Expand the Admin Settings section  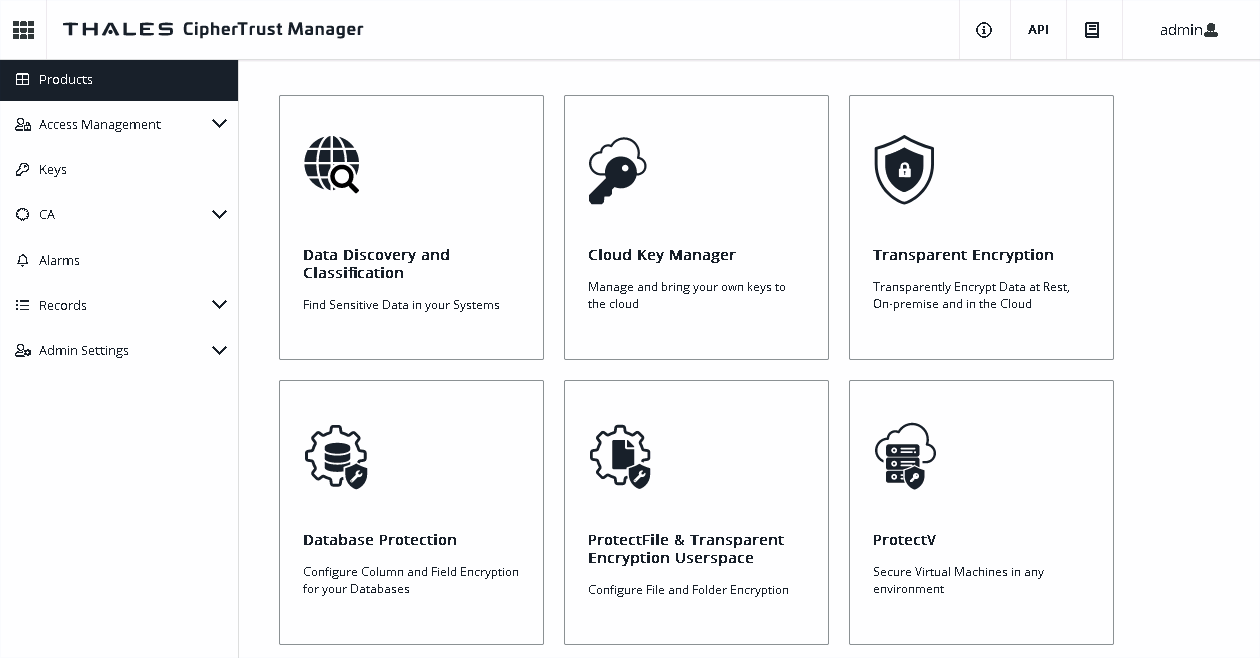coord(219,350)
